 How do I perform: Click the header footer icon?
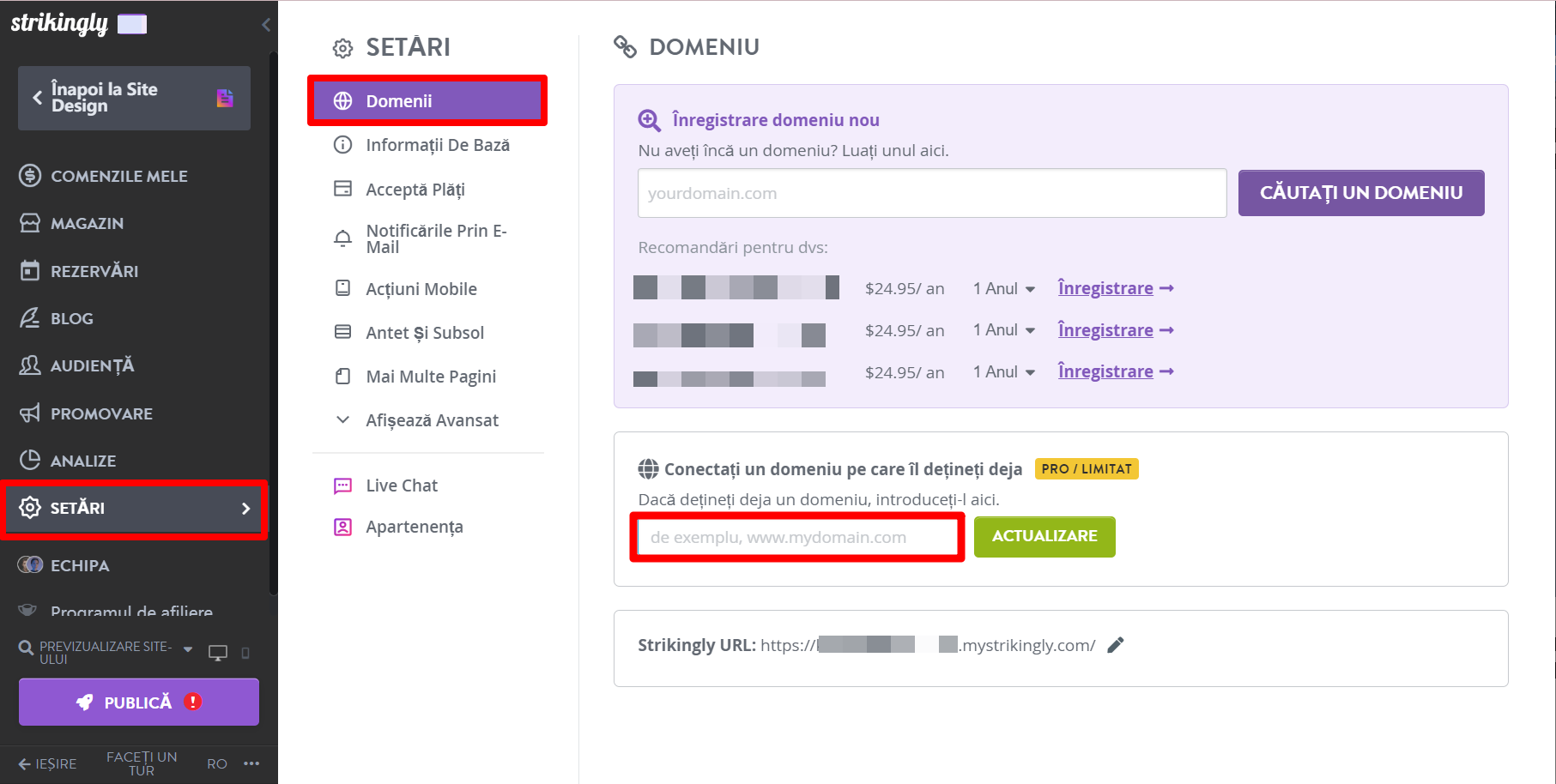coord(342,332)
